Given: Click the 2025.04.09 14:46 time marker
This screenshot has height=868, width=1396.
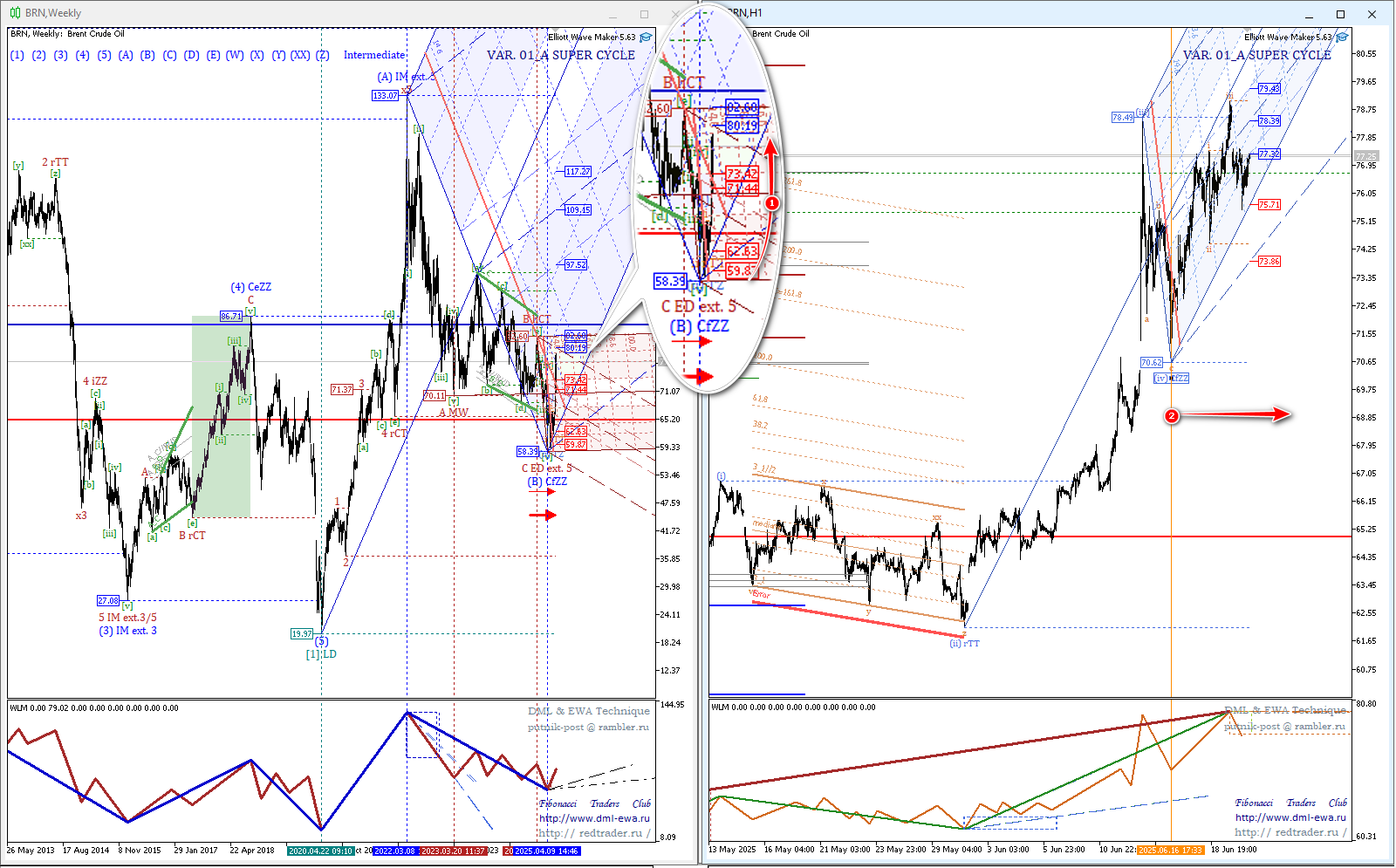Looking at the screenshot, I should [544, 851].
